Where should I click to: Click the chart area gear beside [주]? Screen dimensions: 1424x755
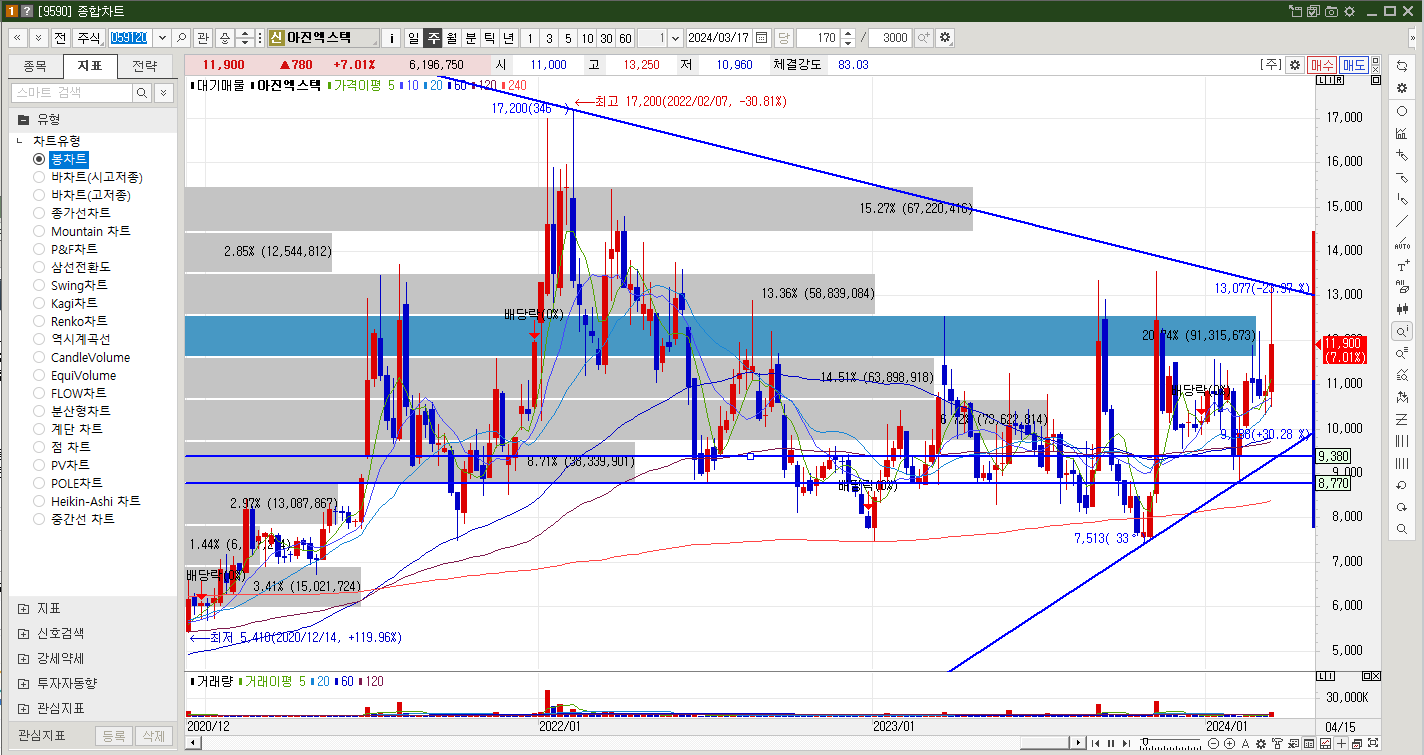click(1295, 65)
